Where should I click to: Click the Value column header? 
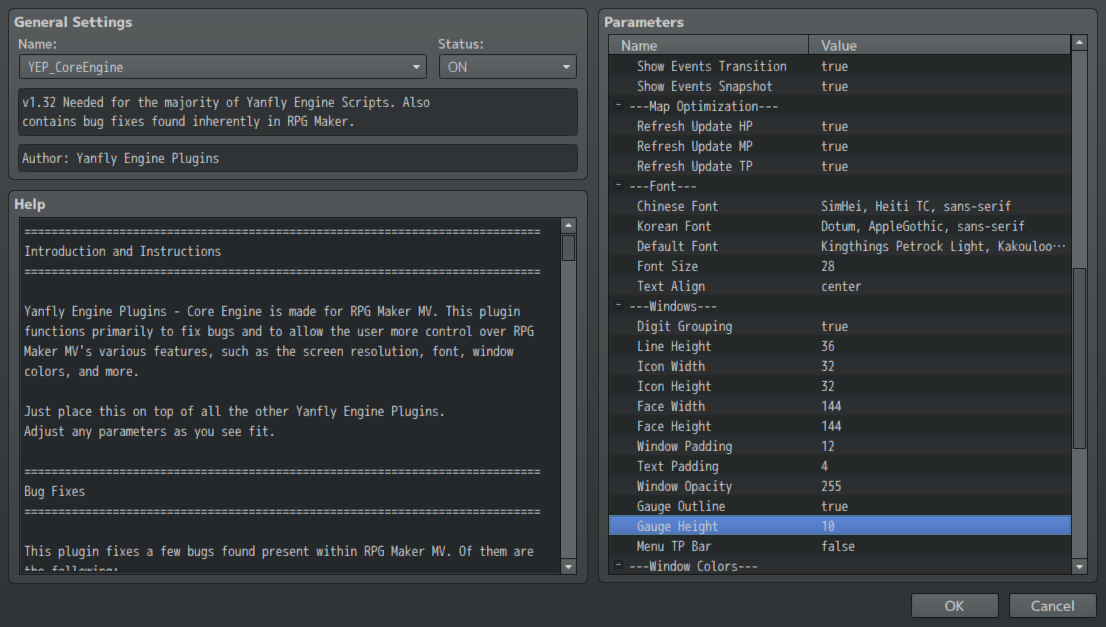point(940,45)
